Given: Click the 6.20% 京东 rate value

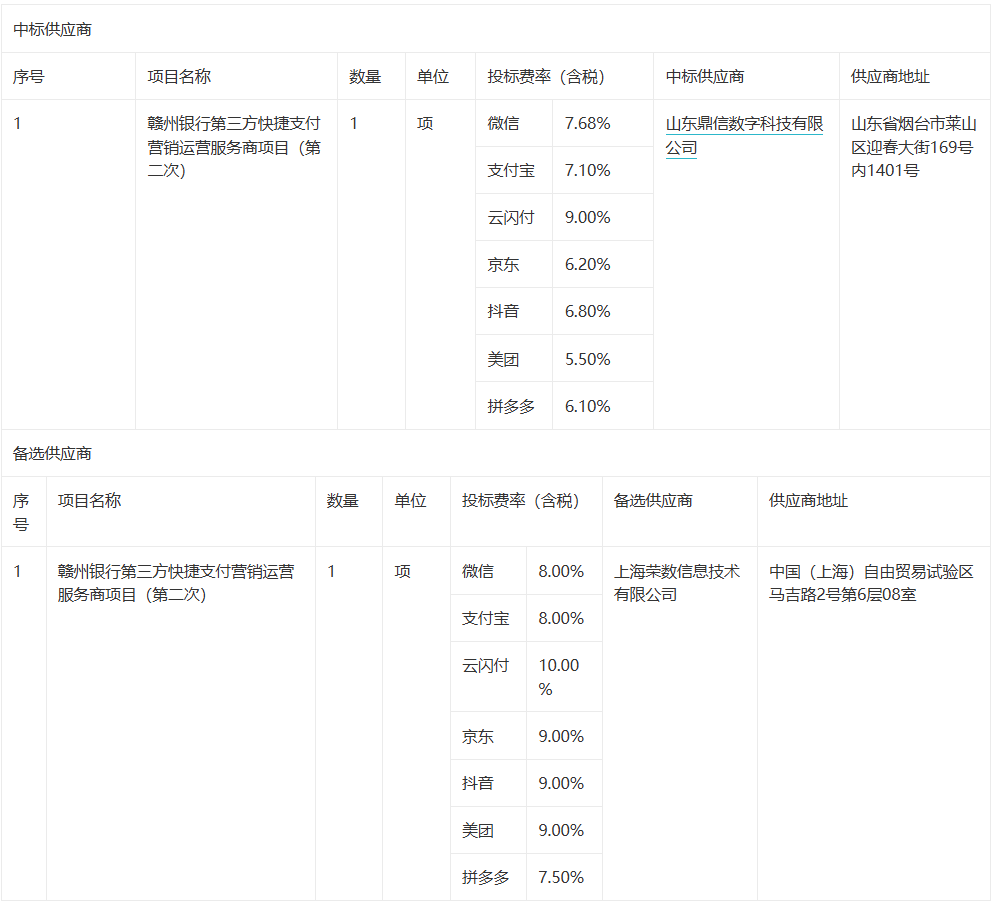Looking at the screenshot, I should pyautogui.click(x=587, y=265).
